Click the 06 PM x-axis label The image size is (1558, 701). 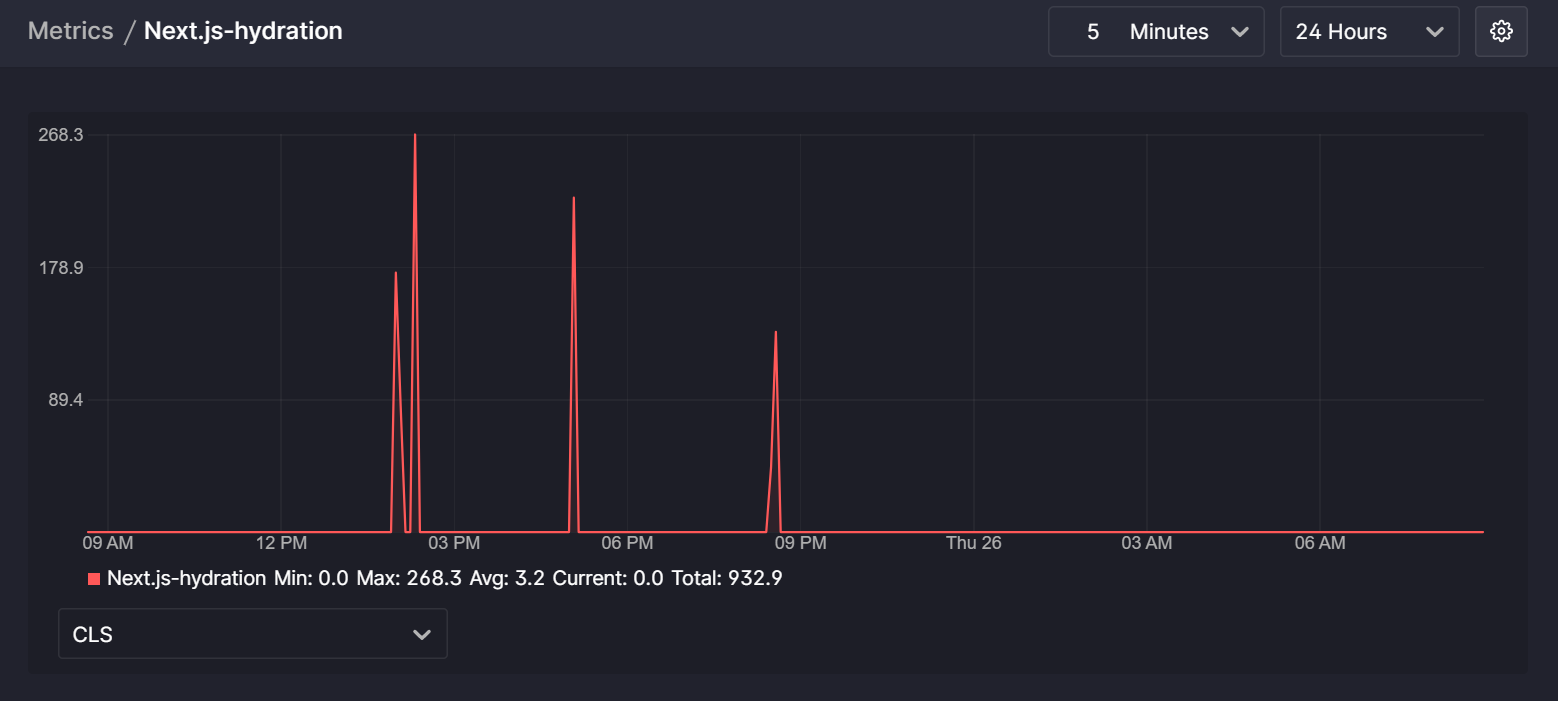click(x=627, y=543)
